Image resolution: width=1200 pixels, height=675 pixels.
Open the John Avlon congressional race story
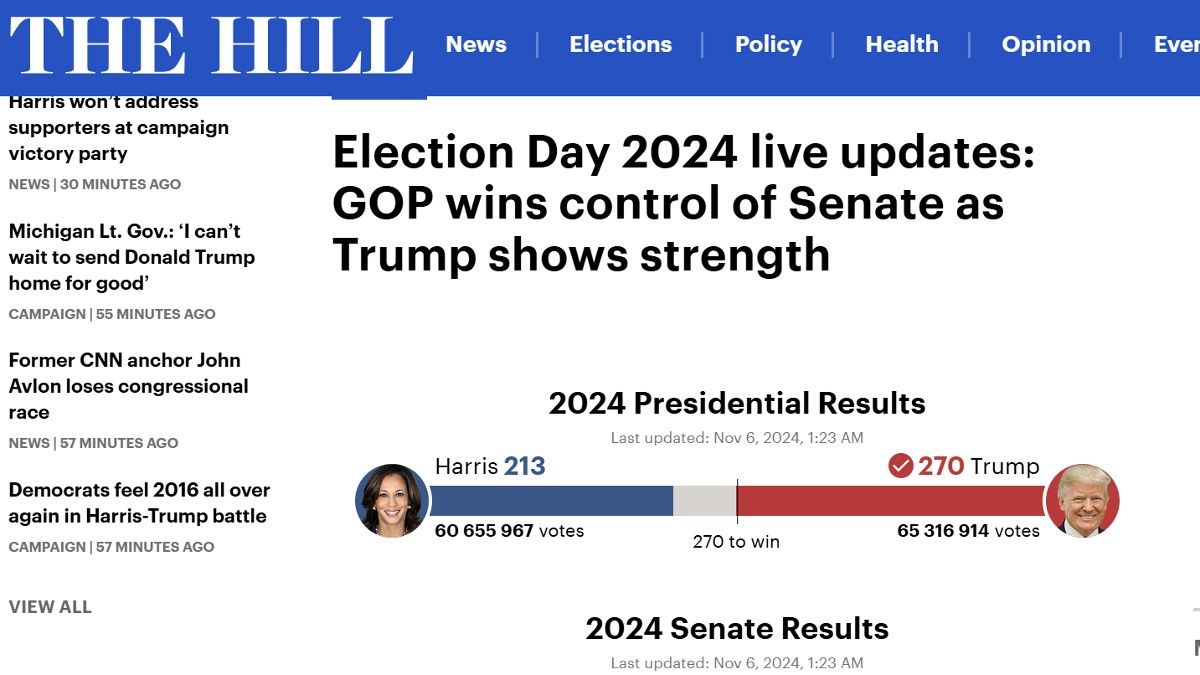[128, 386]
